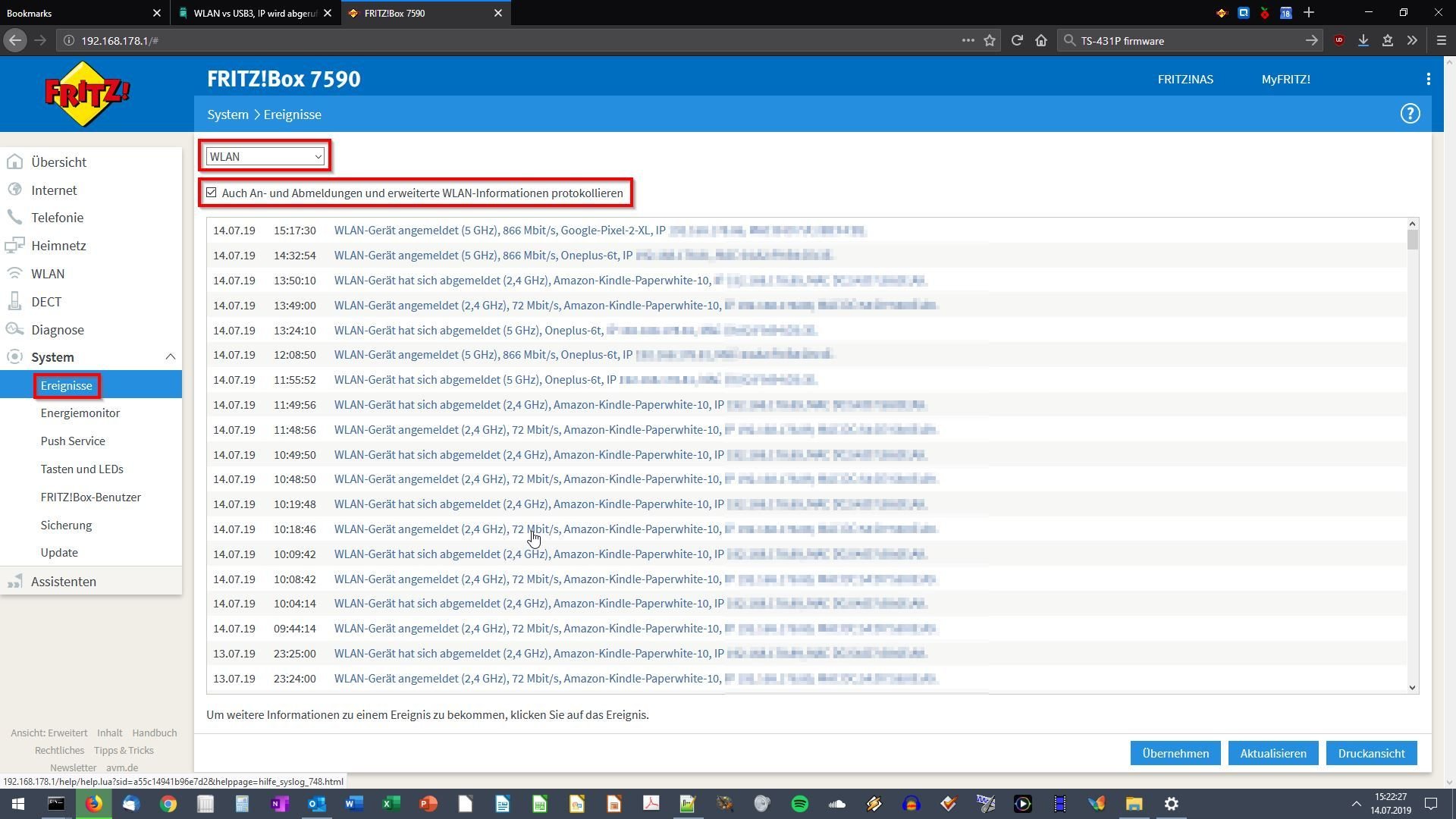Click the Aktualisieren button
The image size is (1456, 819).
pos(1273,753)
